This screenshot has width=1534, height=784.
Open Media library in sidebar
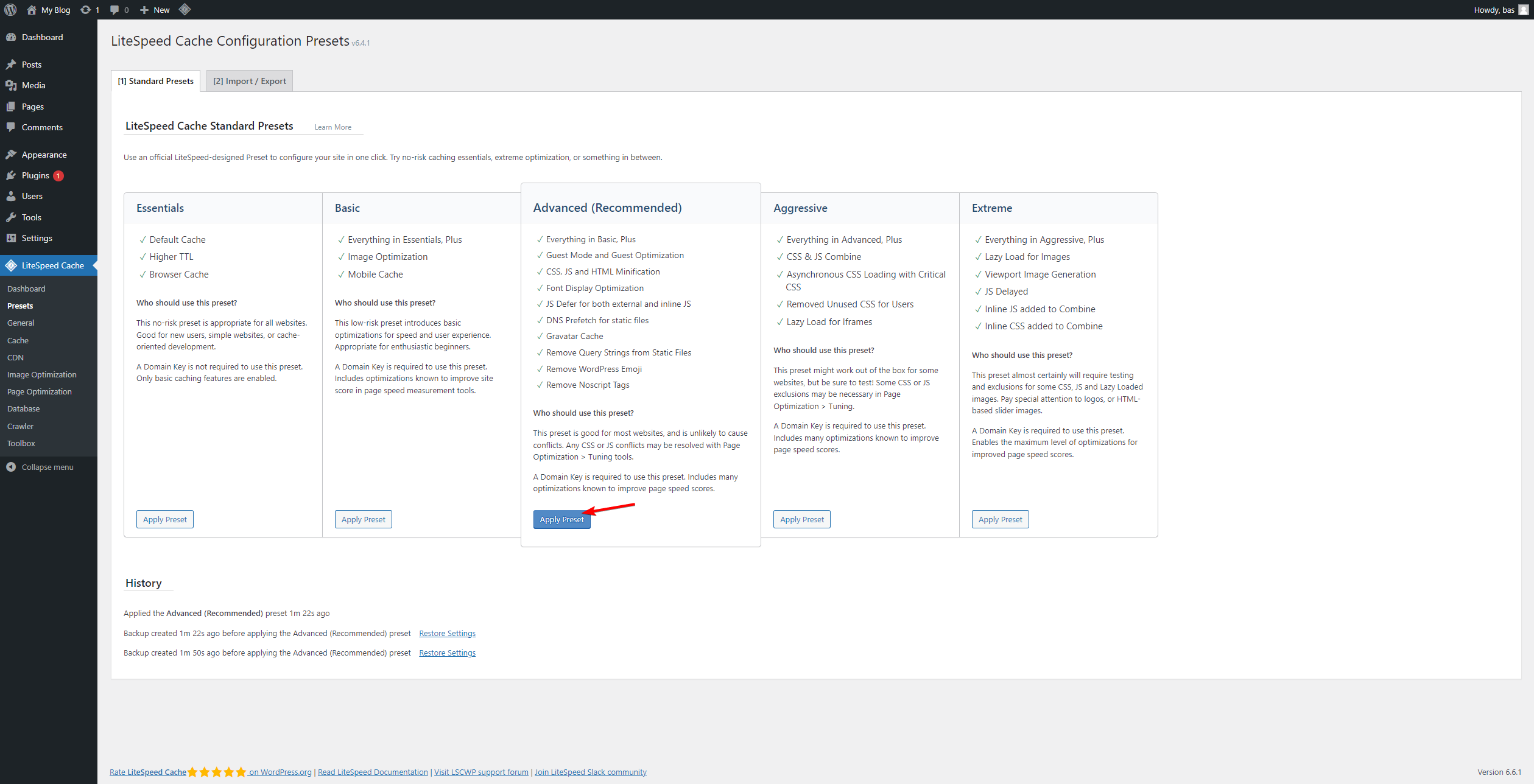pyautogui.click(x=33, y=85)
